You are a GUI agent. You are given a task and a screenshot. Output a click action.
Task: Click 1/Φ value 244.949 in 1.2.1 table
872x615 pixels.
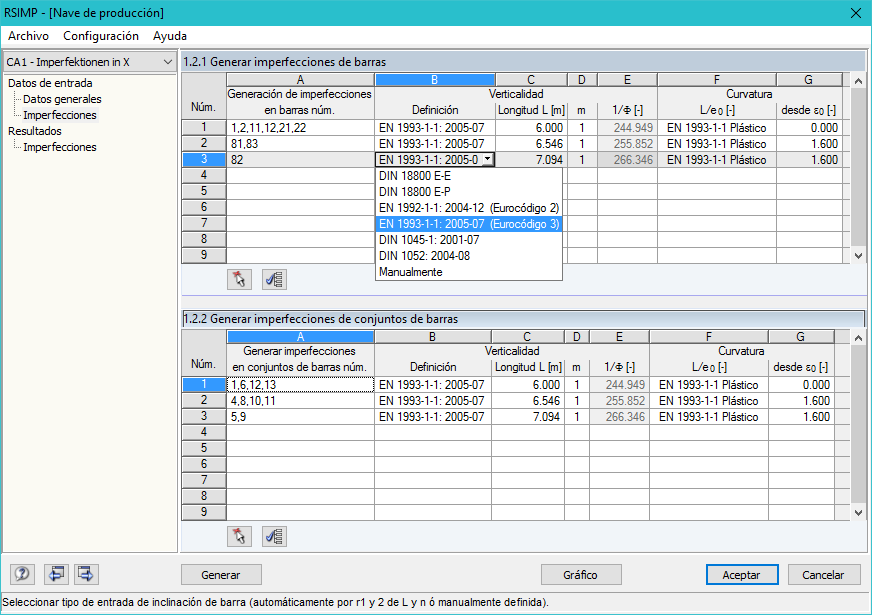627,128
